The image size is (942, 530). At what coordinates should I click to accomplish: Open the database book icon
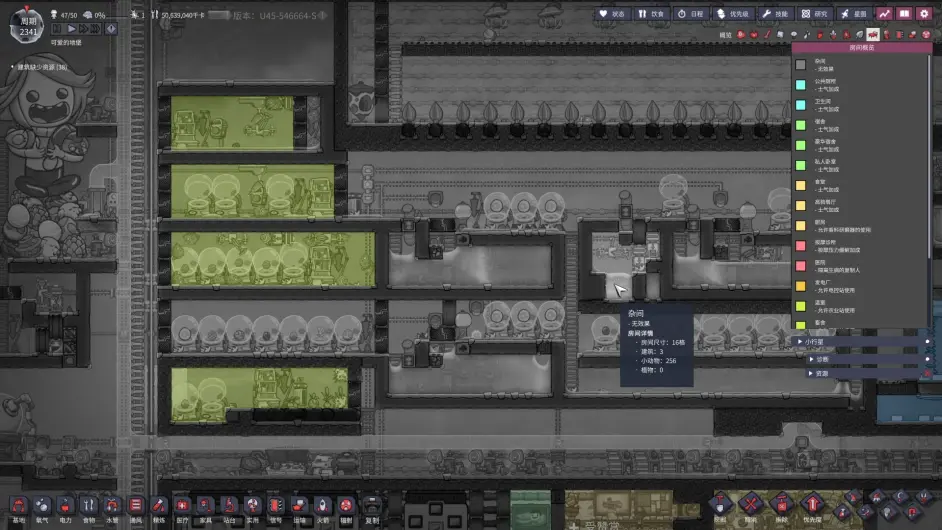904,14
